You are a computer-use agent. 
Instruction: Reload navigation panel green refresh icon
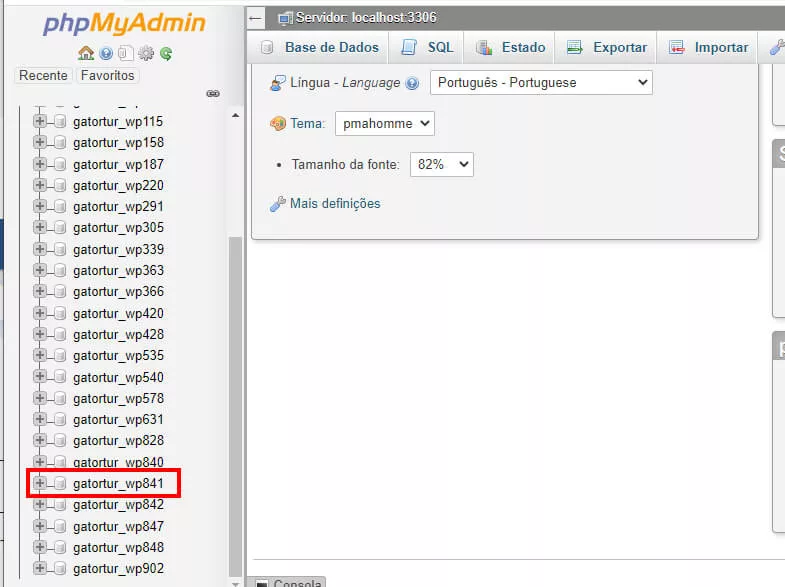click(166, 53)
